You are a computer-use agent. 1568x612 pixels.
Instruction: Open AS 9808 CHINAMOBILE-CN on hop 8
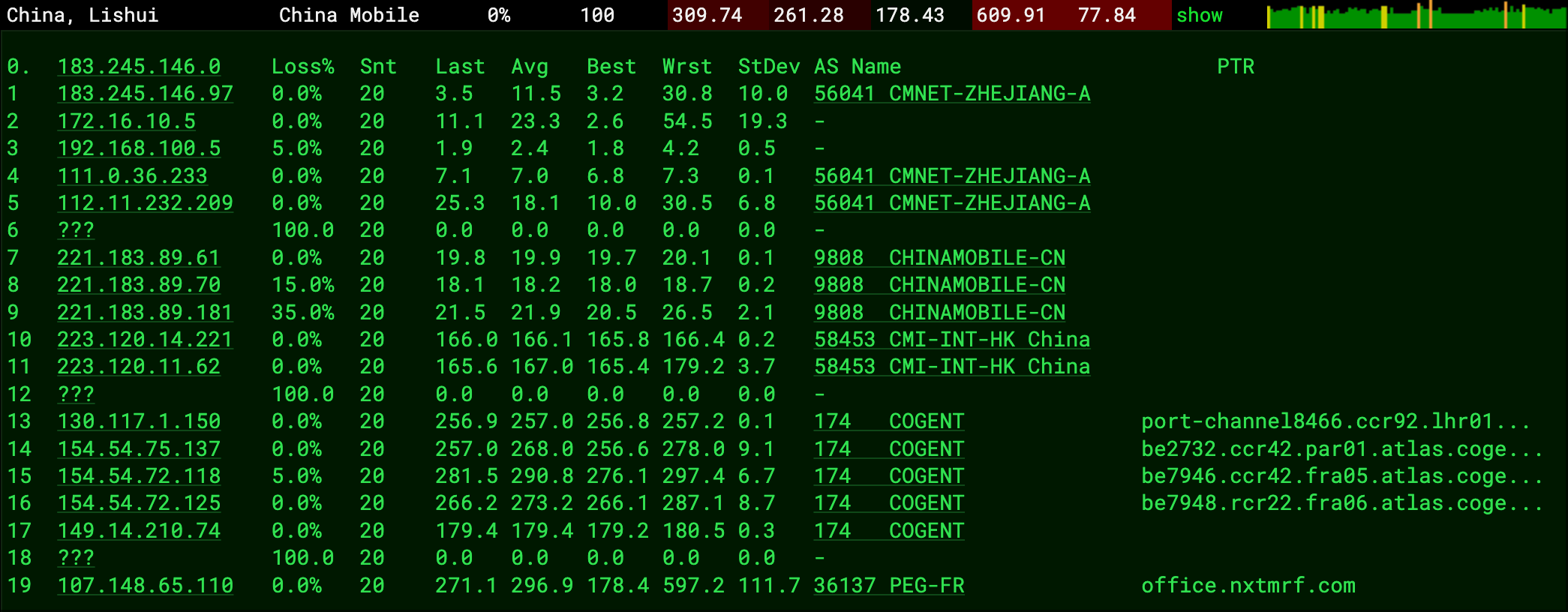[939, 285]
